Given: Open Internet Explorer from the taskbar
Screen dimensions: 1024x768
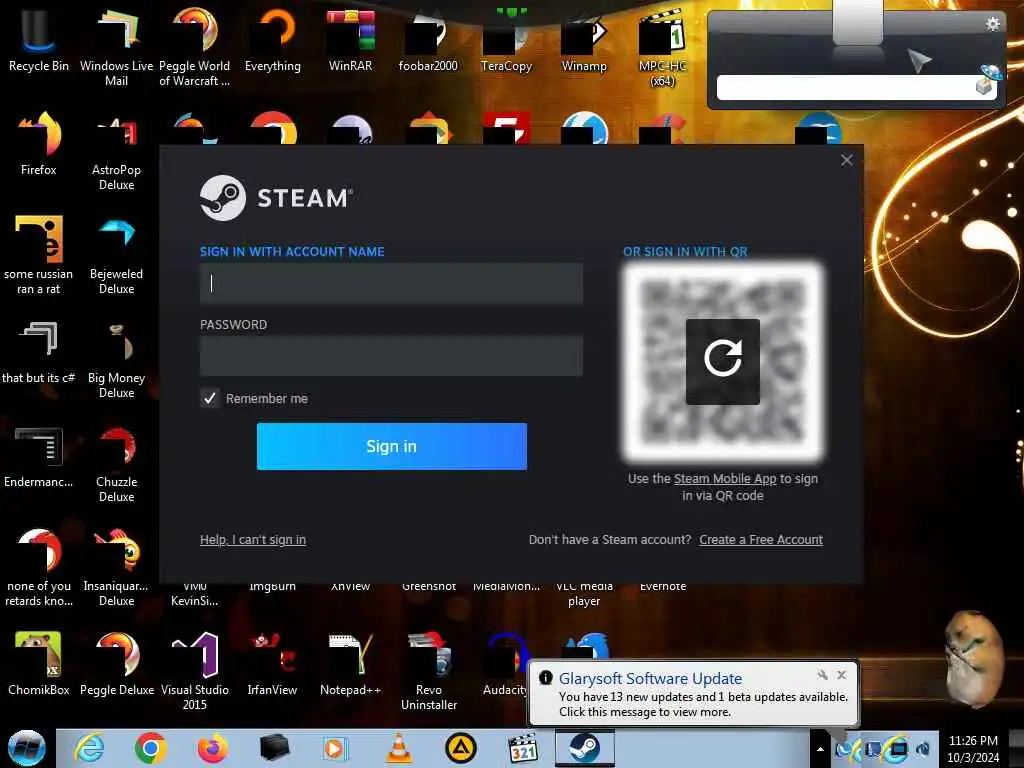Looking at the screenshot, I should pyautogui.click(x=89, y=748).
